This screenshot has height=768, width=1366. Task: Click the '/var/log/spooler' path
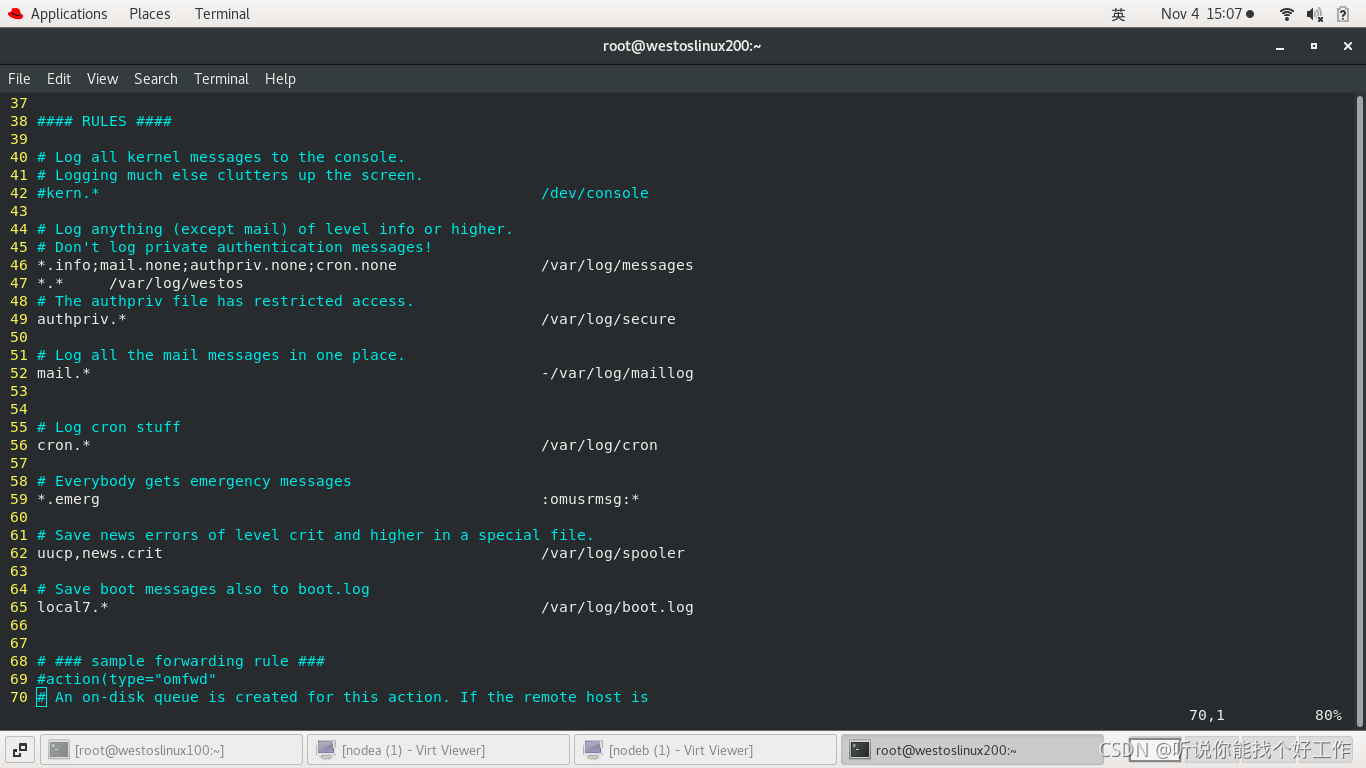click(613, 553)
